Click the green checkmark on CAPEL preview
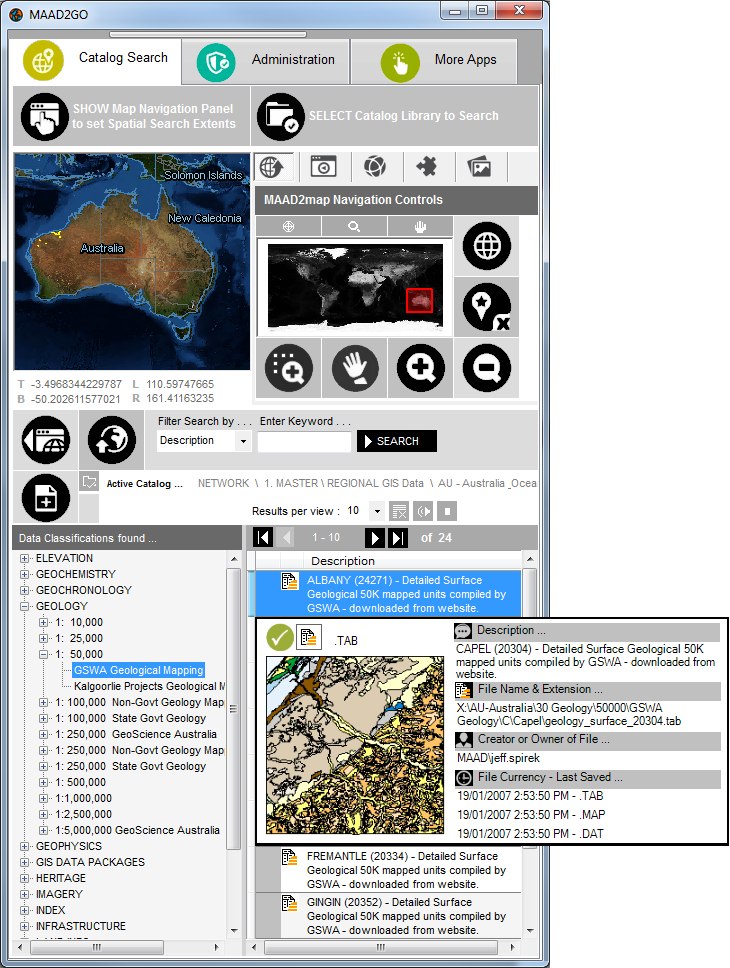 [x=280, y=637]
